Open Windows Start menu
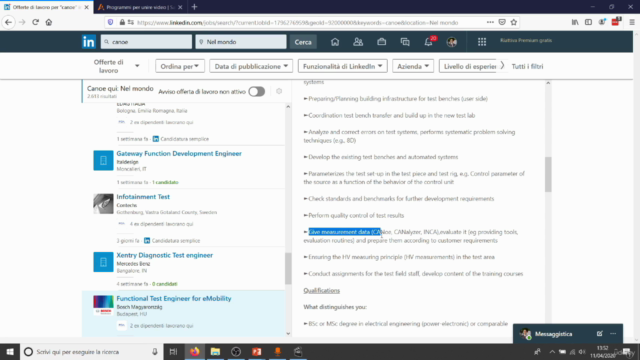The width and height of the screenshot is (640, 360). coord(10,351)
